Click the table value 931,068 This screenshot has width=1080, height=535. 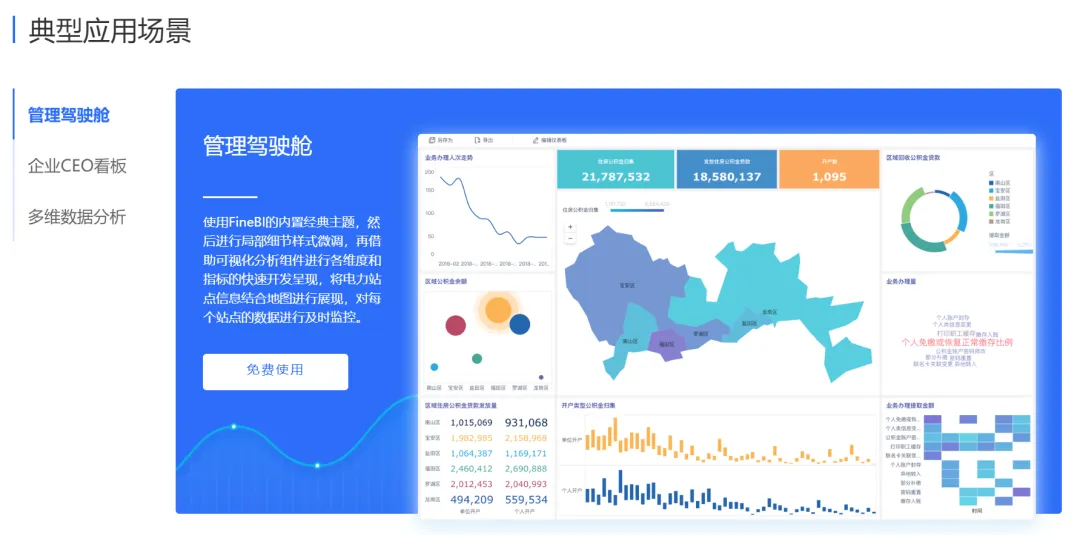(526, 423)
